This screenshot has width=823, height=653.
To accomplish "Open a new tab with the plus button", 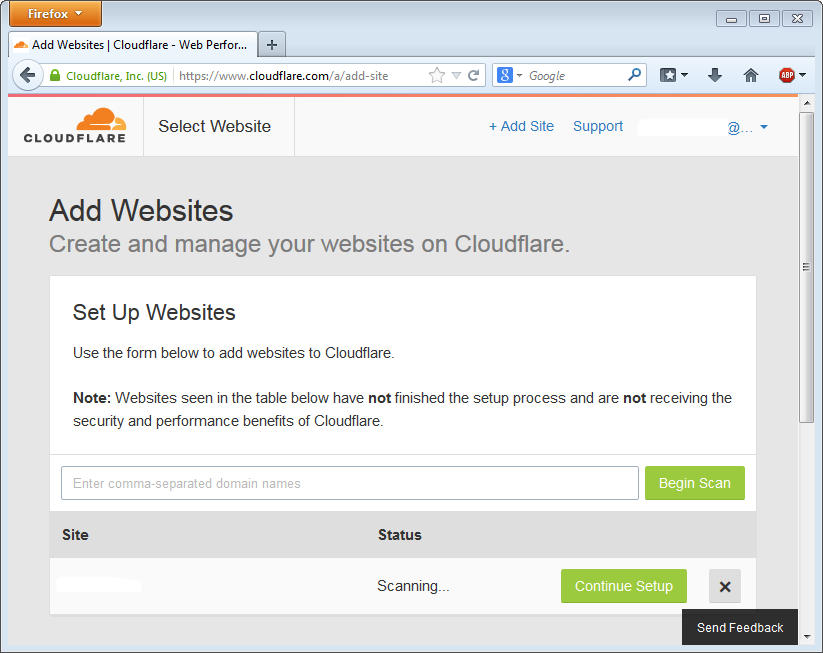I will tap(271, 44).
